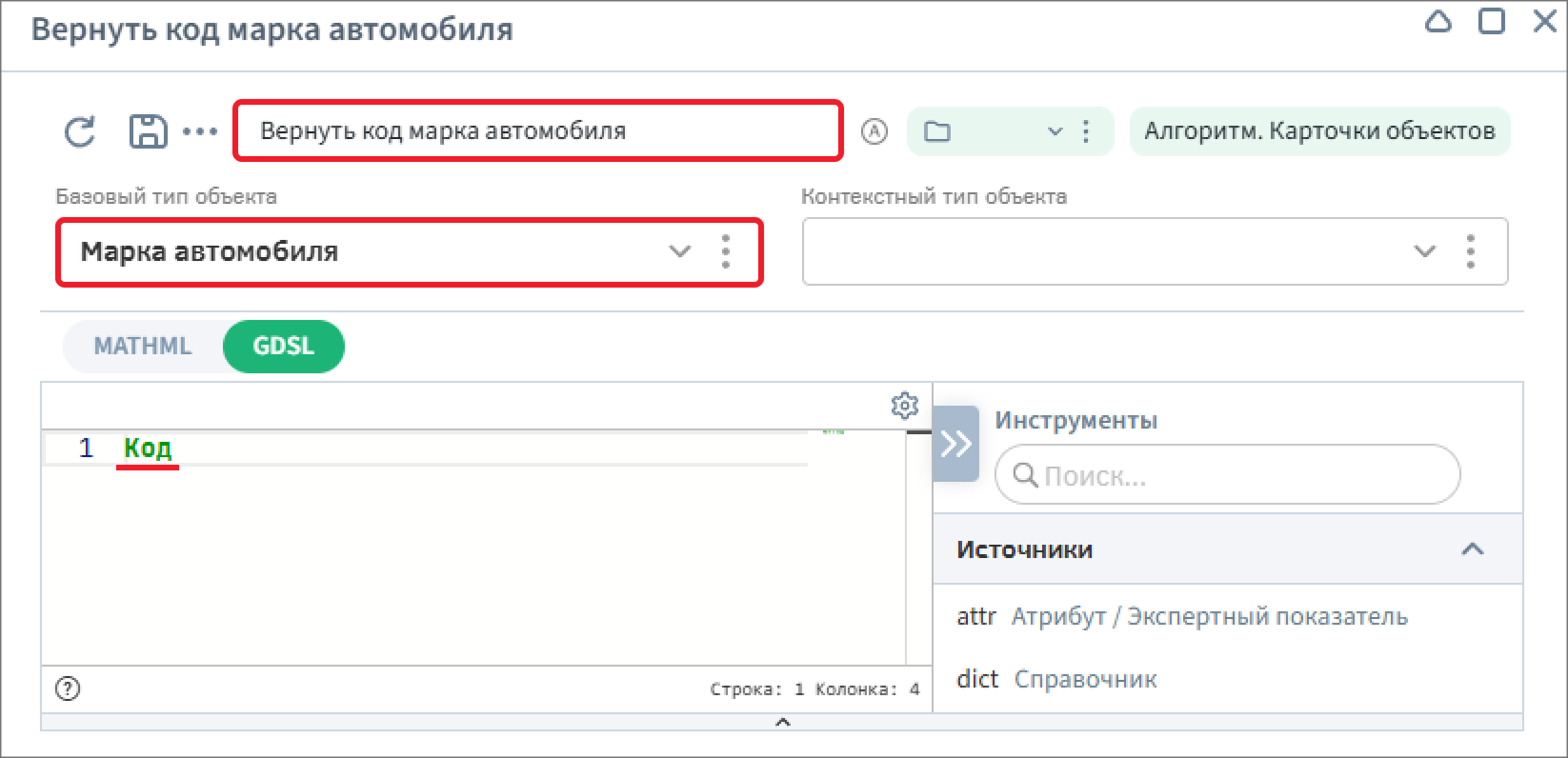Viewport: 1568px width, 758px height.
Task: Switch to MATHML mode
Action: (x=143, y=347)
